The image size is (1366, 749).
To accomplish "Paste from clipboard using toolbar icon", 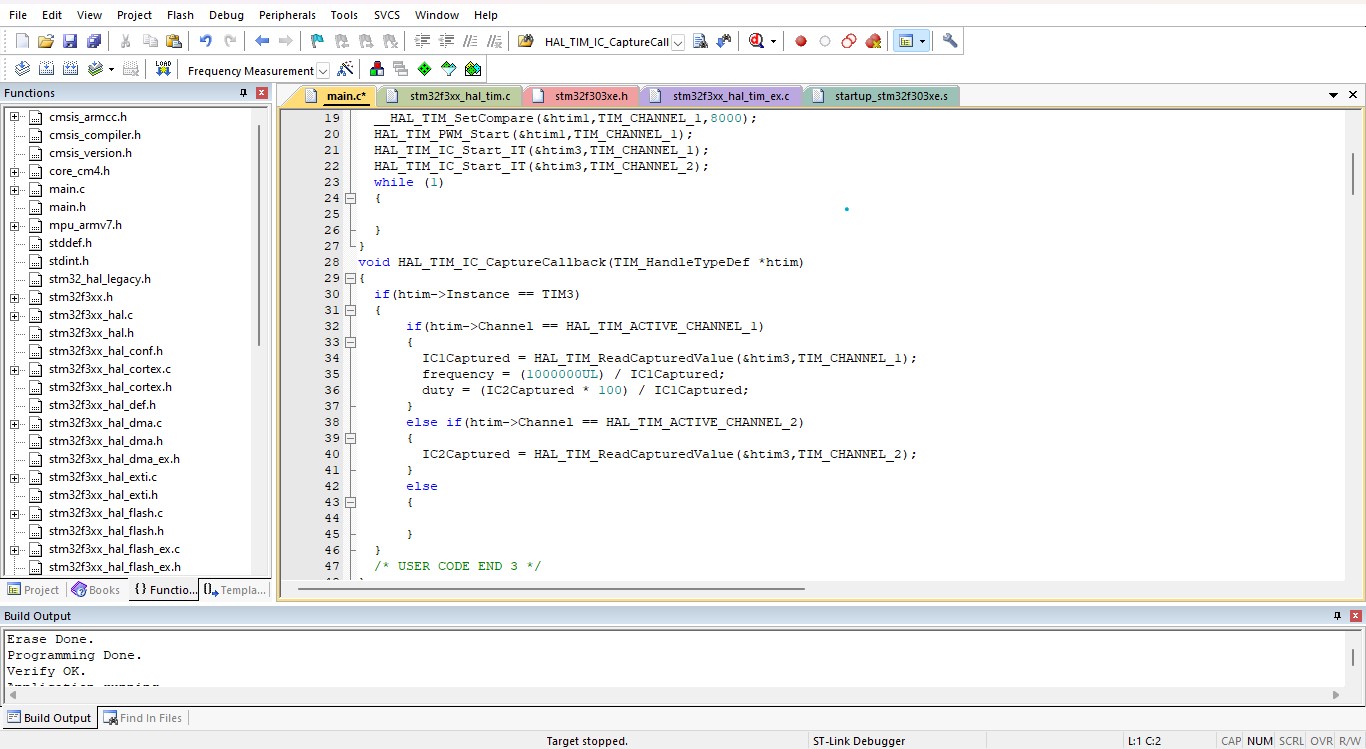I will (x=174, y=41).
